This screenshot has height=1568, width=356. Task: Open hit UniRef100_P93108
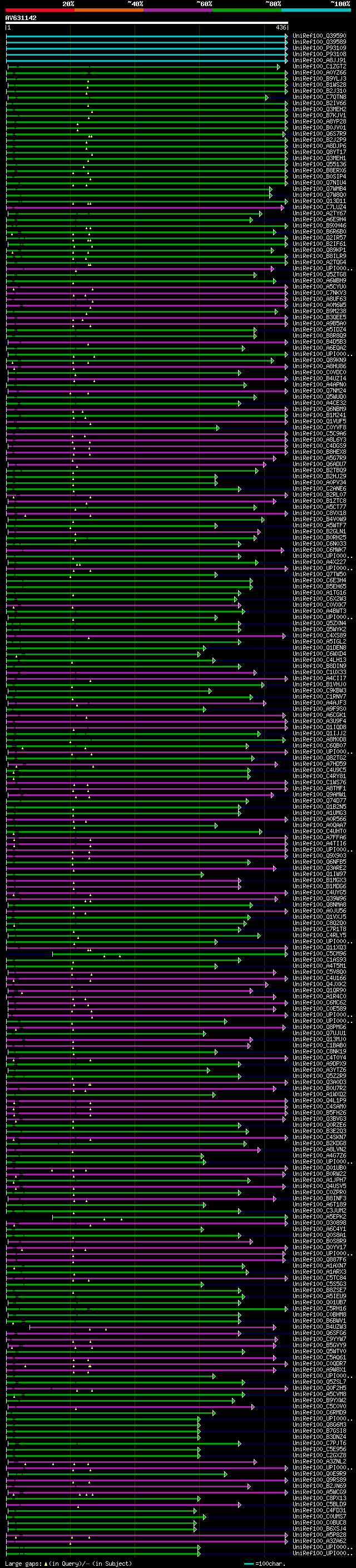click(319, 54)
